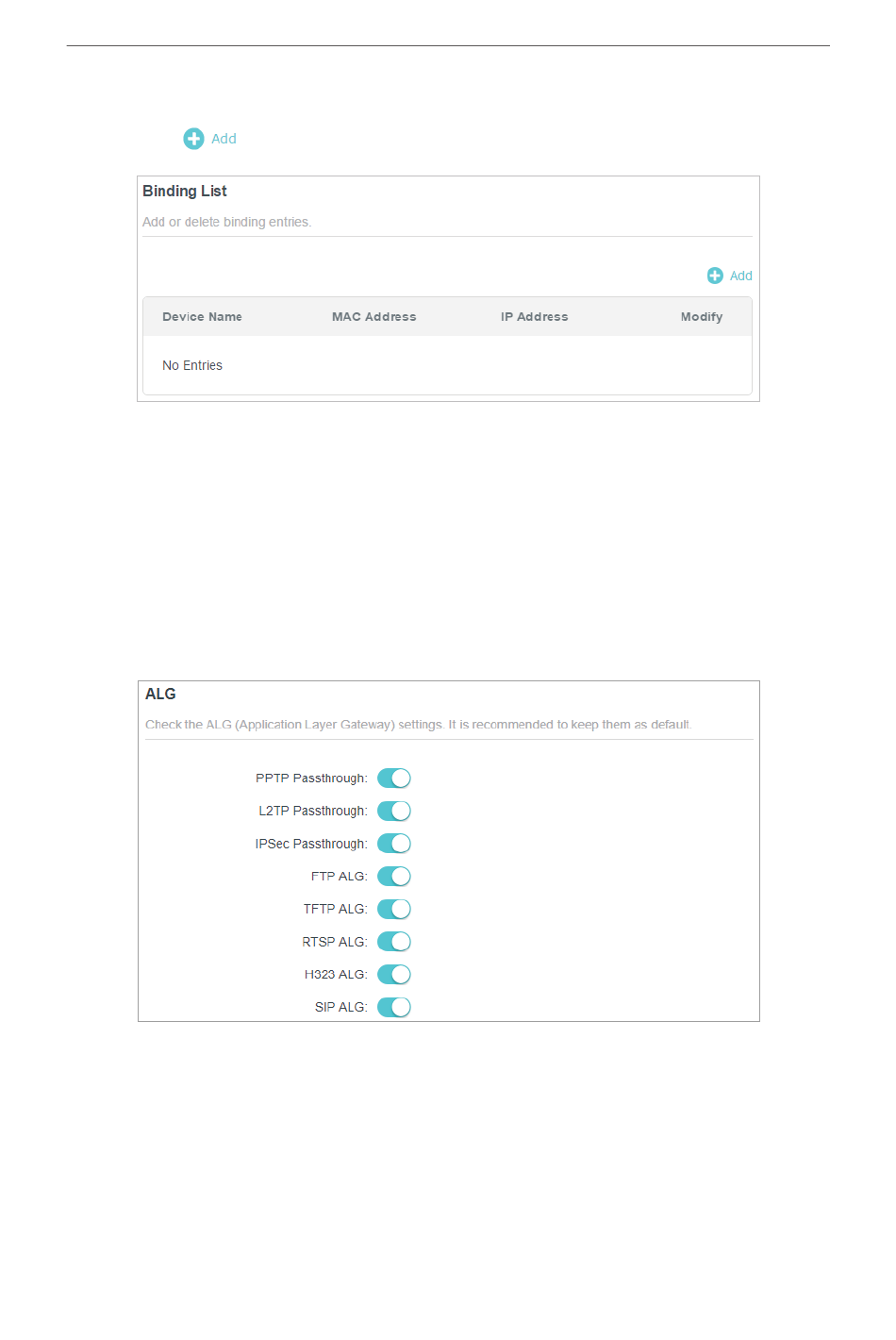Viewport: 896px width, 1340px height.
Task: Click the L2TP Passthrough label
Action: pos(313,811)
